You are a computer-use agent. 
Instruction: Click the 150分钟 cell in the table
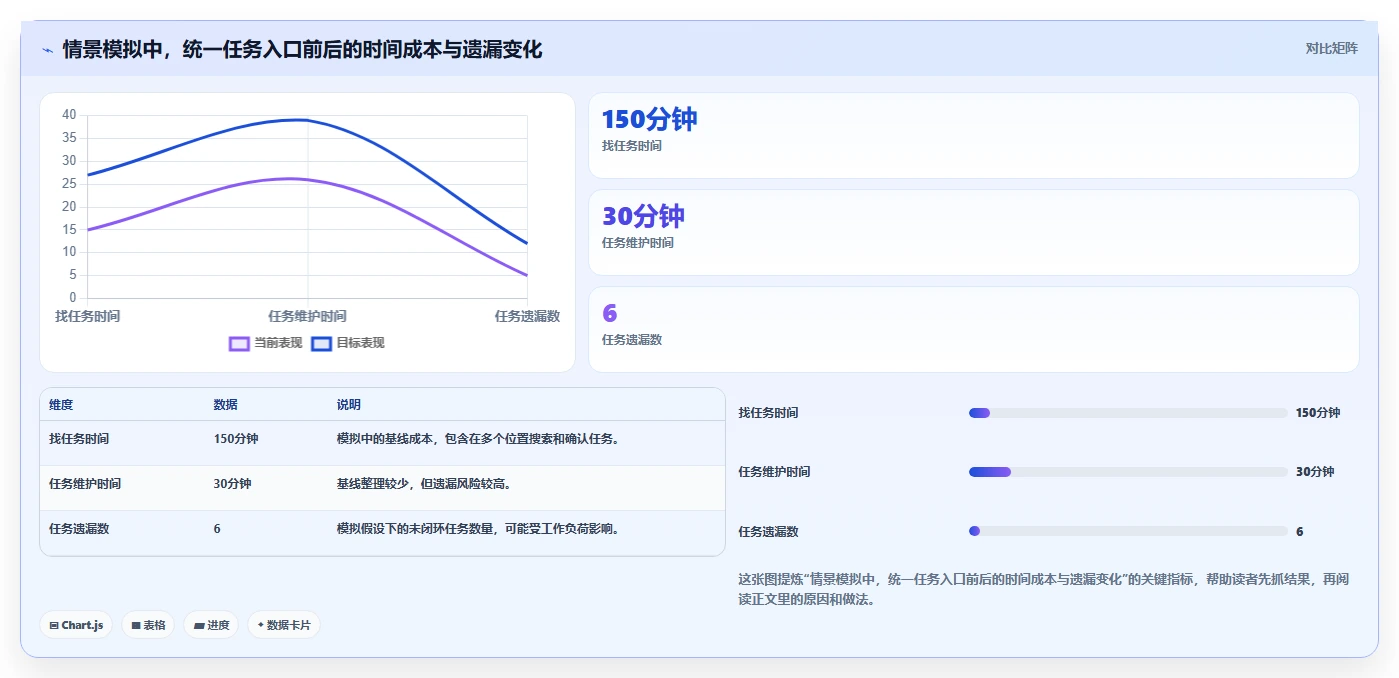236,439
